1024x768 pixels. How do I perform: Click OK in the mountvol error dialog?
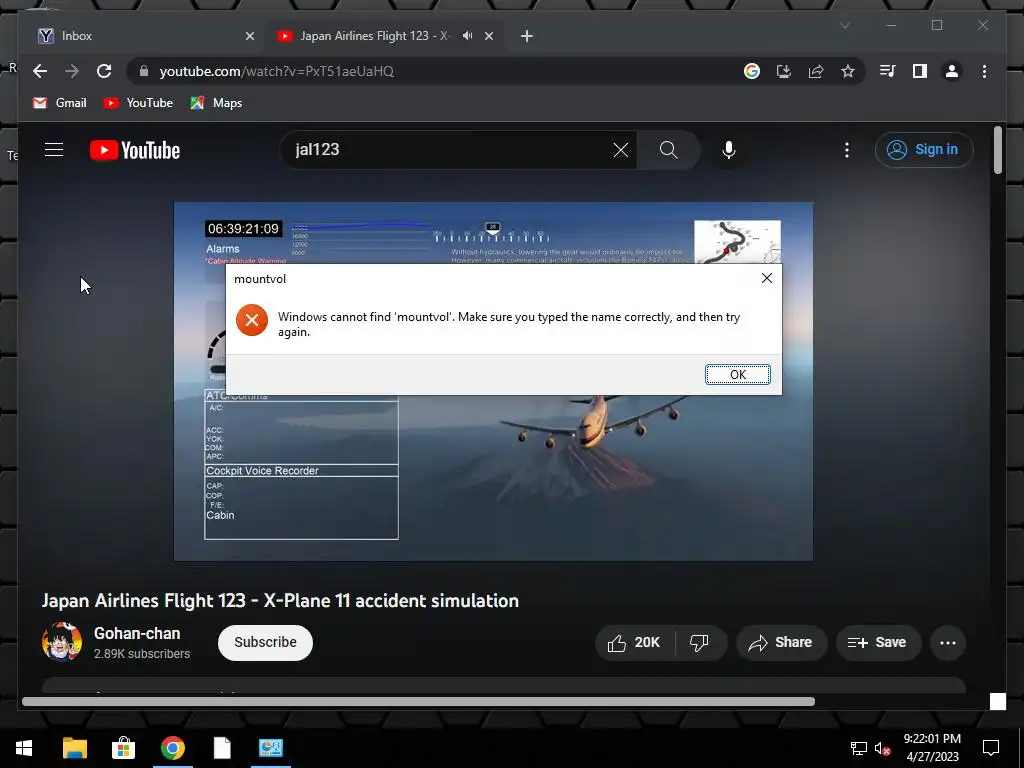click(737, 374)
